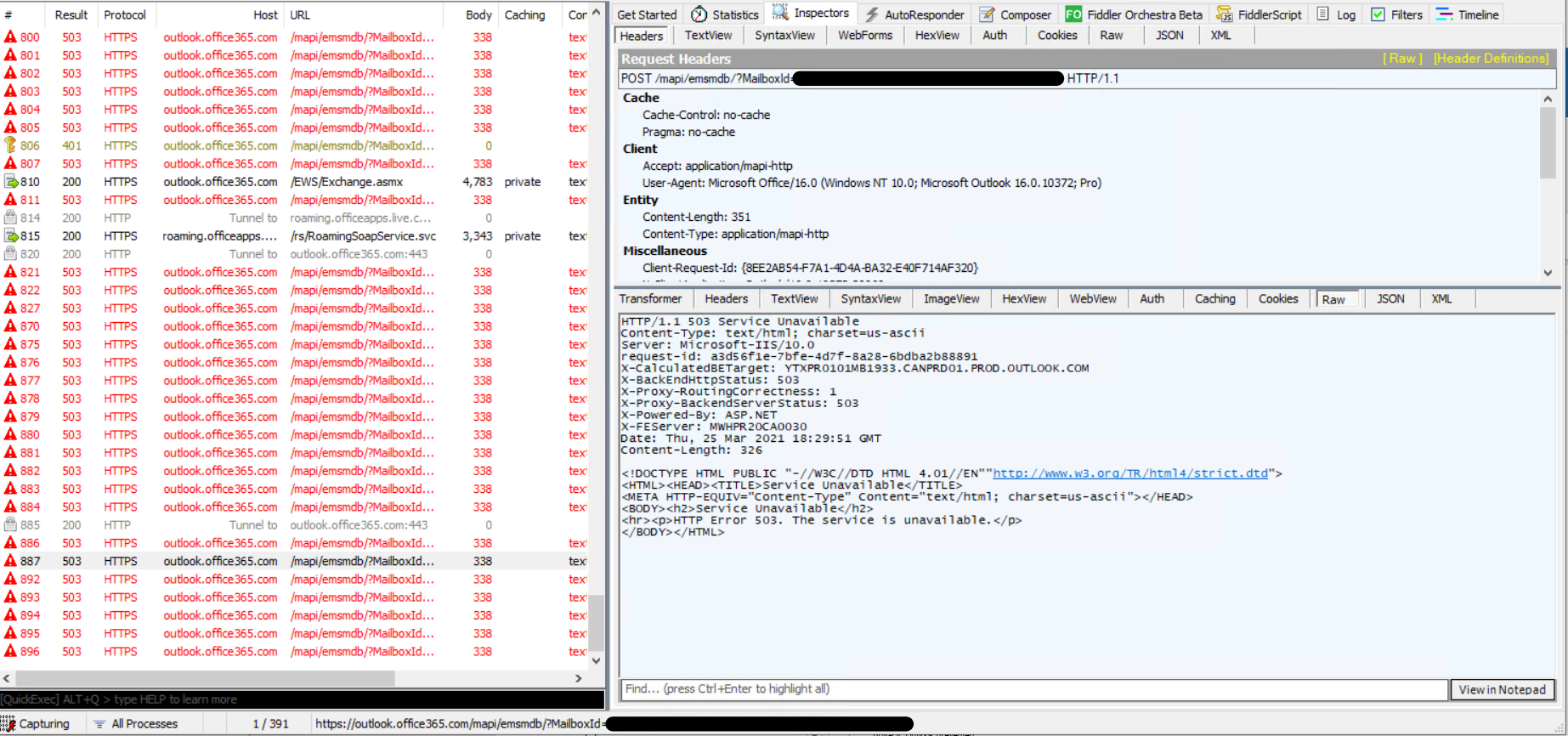Screen dimensions: 1568x736
Task: Open request HexView tab
Action: tap(937, 36)
